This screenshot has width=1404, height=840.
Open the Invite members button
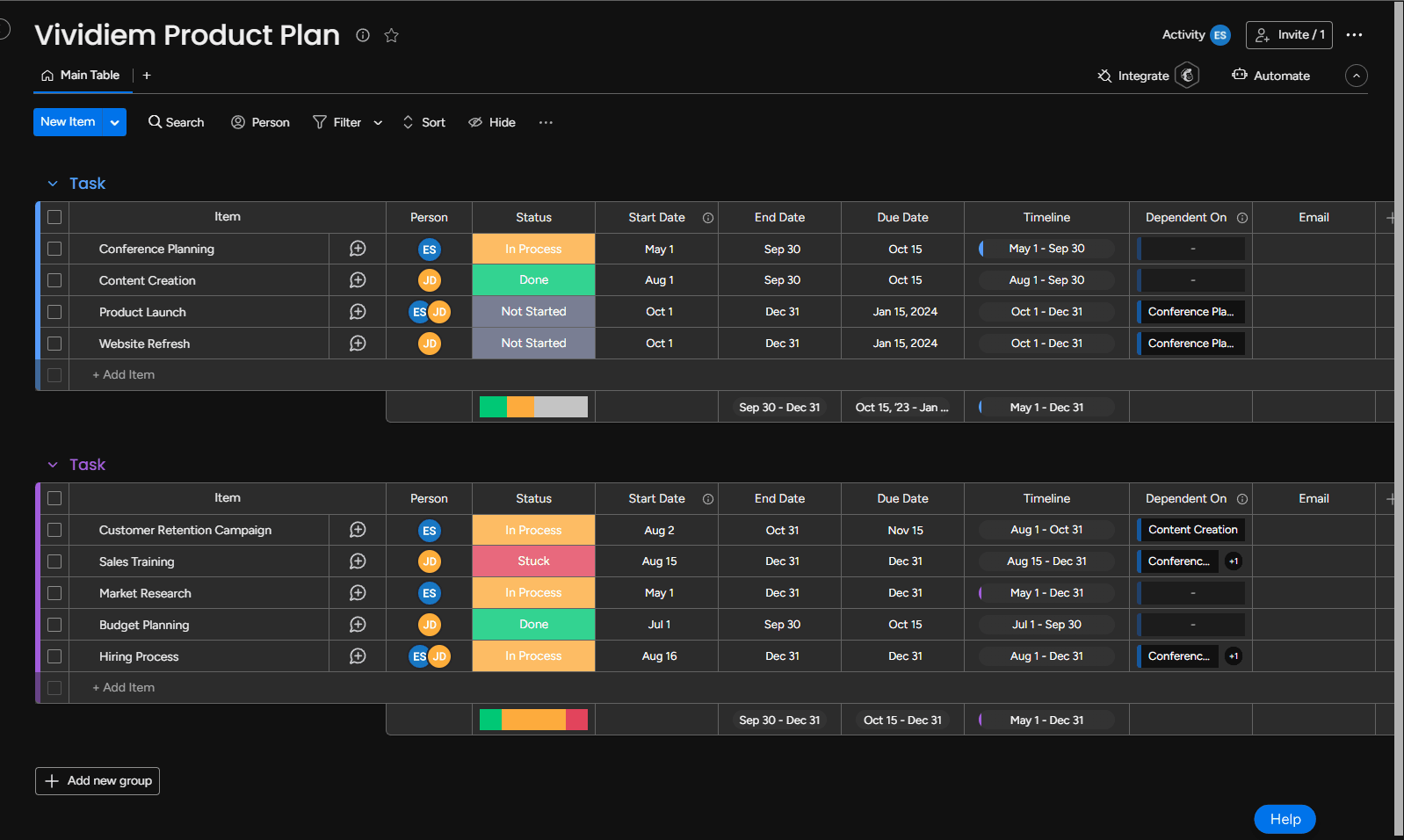pyautogui.click(x=1289, y=35)
